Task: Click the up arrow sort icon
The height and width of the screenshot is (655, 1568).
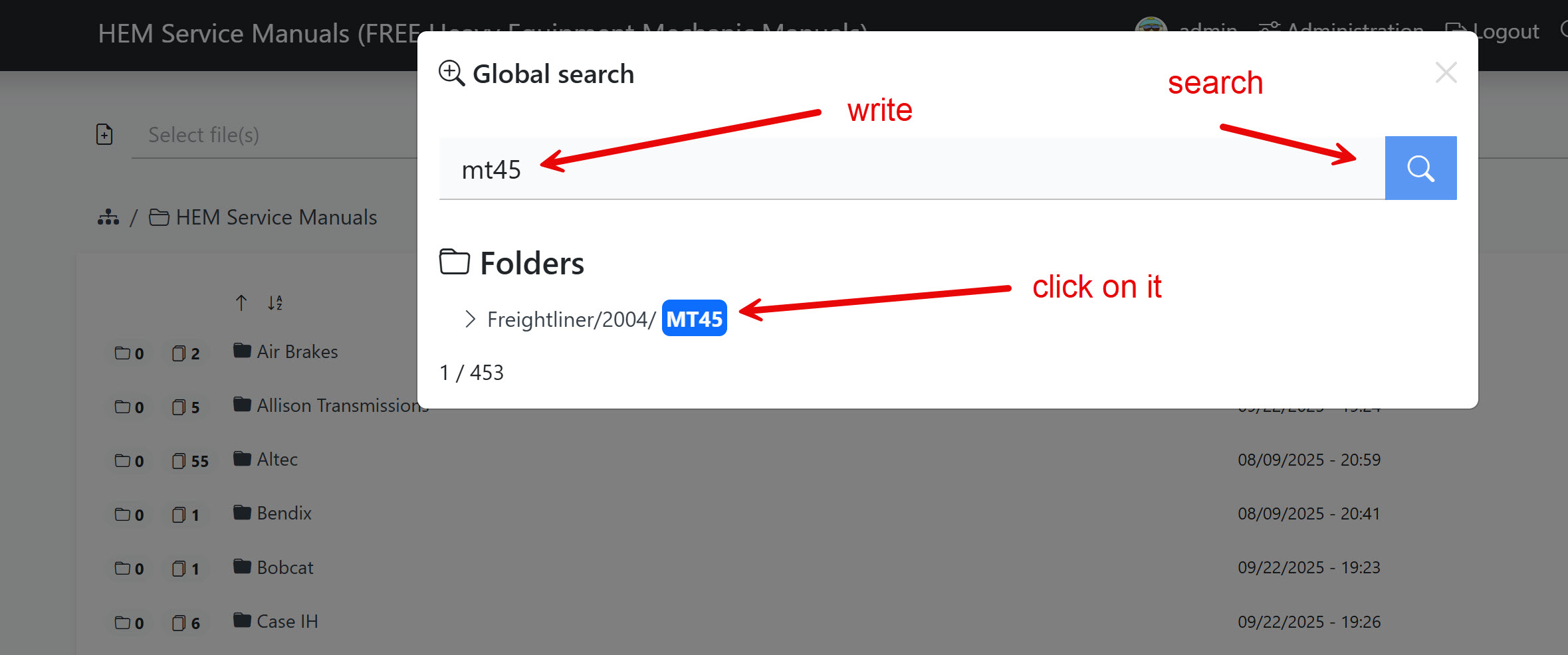Action: (241, 303)
